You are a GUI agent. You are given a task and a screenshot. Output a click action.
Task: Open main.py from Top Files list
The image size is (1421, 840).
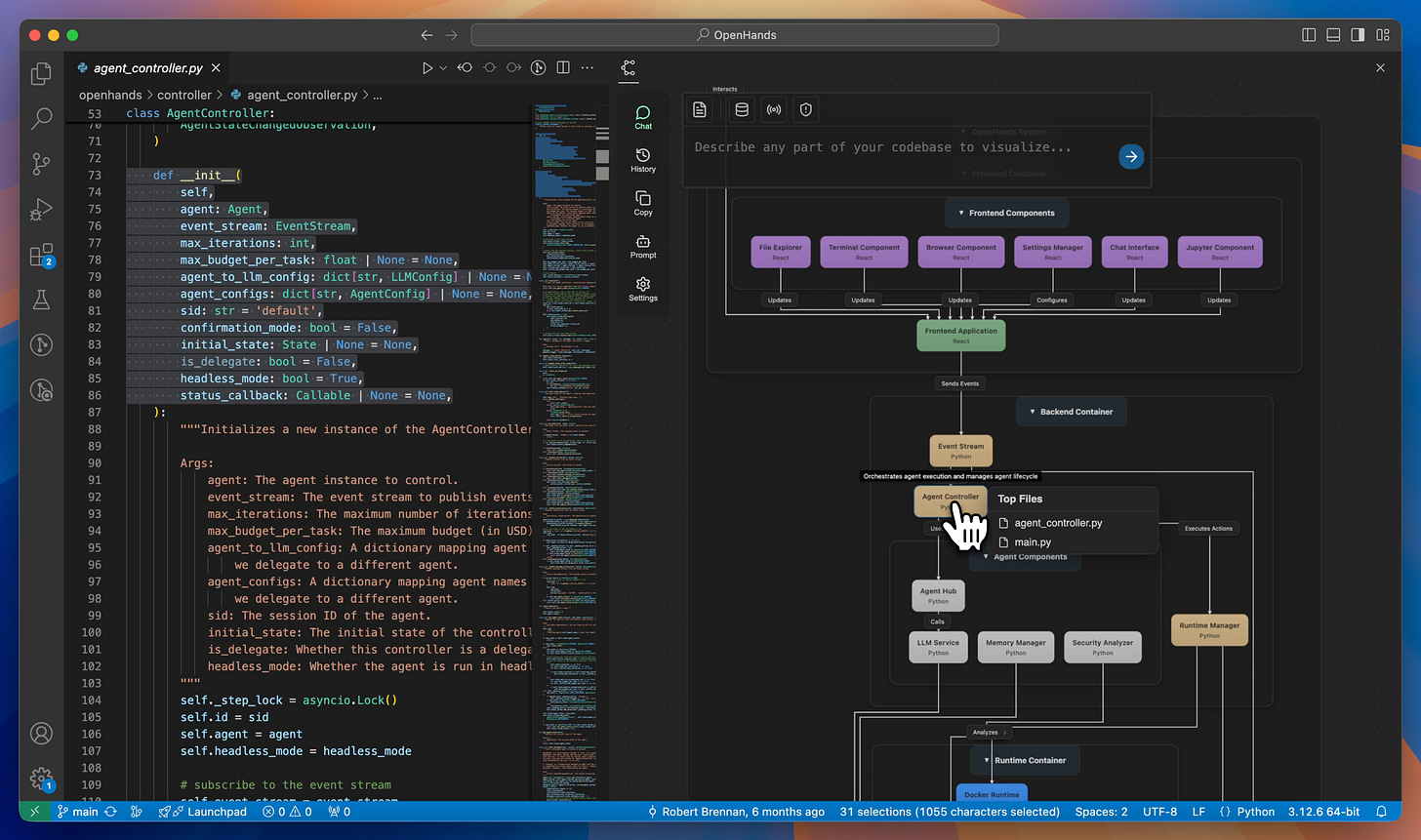[1032, 542]
